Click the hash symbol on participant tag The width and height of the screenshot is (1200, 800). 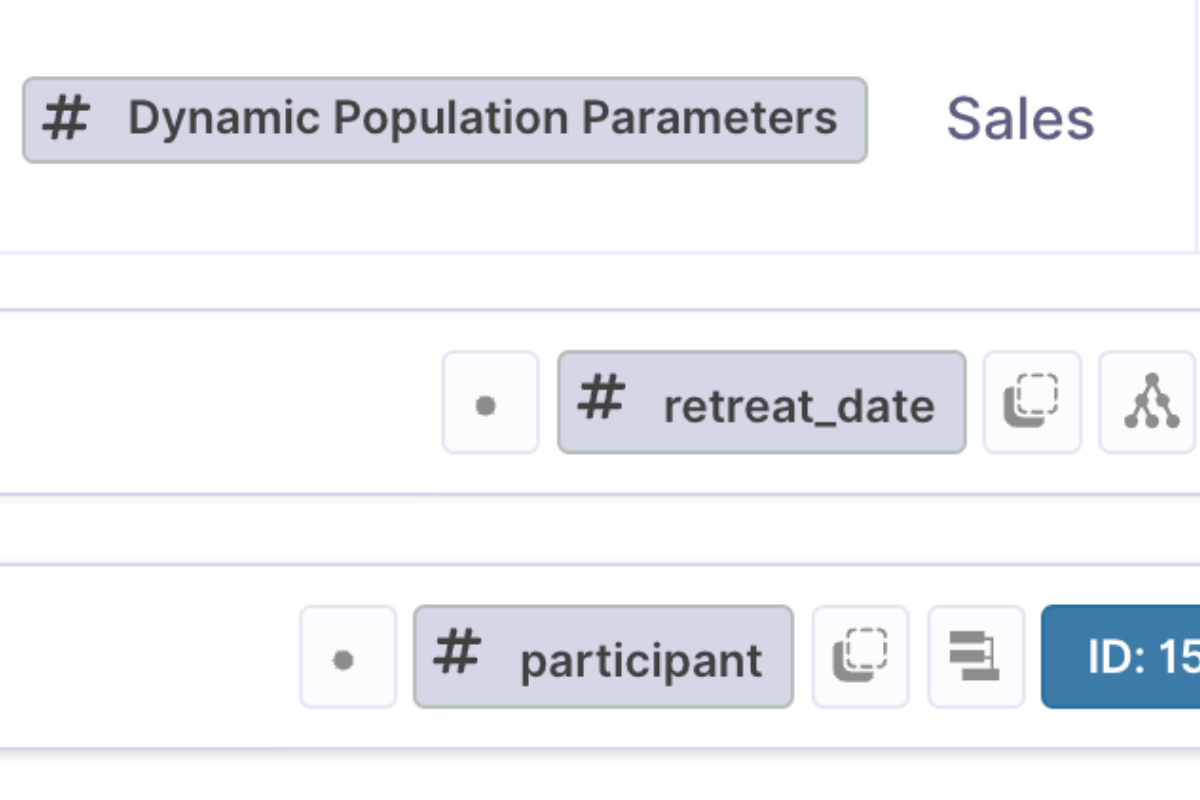pyautogui.click(x=456, y=654)
